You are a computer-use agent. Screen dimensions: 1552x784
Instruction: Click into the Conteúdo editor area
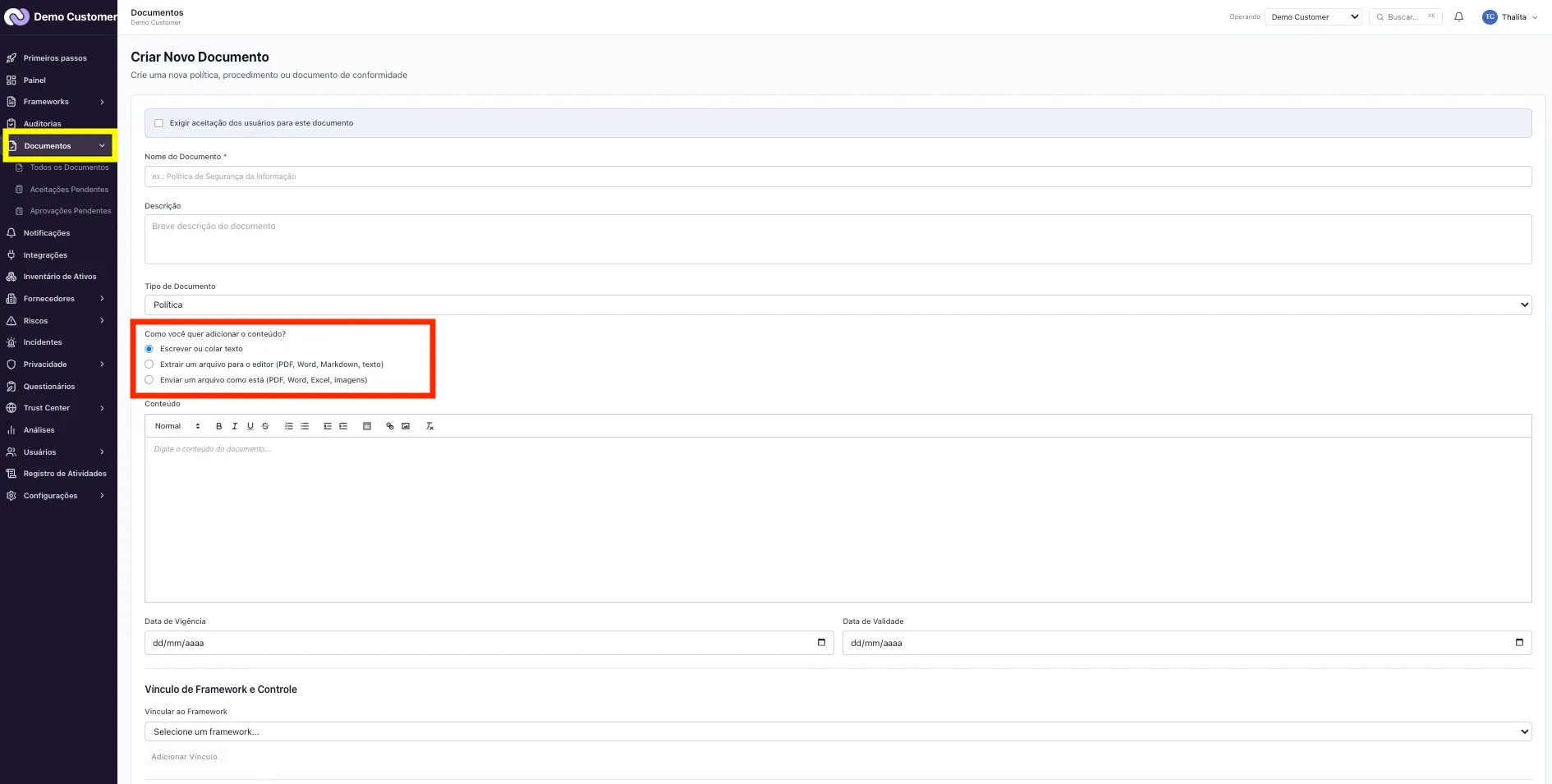coord(838,520)
